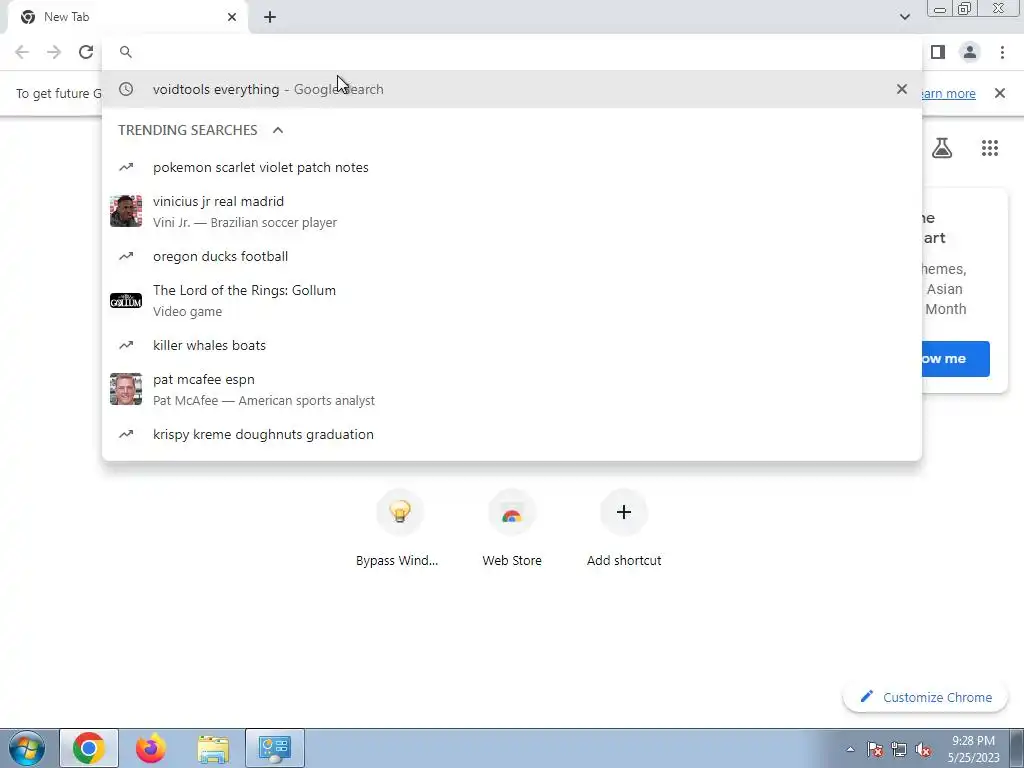Click Add shortcut plus tile
Screen dimensions: 1024x768
point(624,529)
